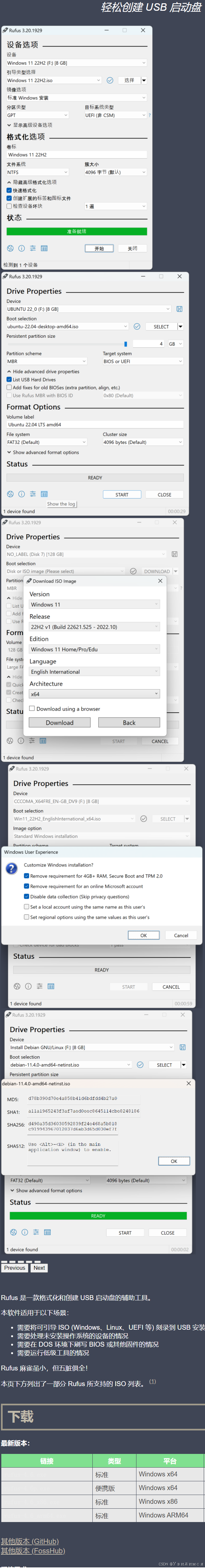The image size is (205, 1568).
Task: Open 其他版本 (FossHub) link
Action: coord(33,1550)
